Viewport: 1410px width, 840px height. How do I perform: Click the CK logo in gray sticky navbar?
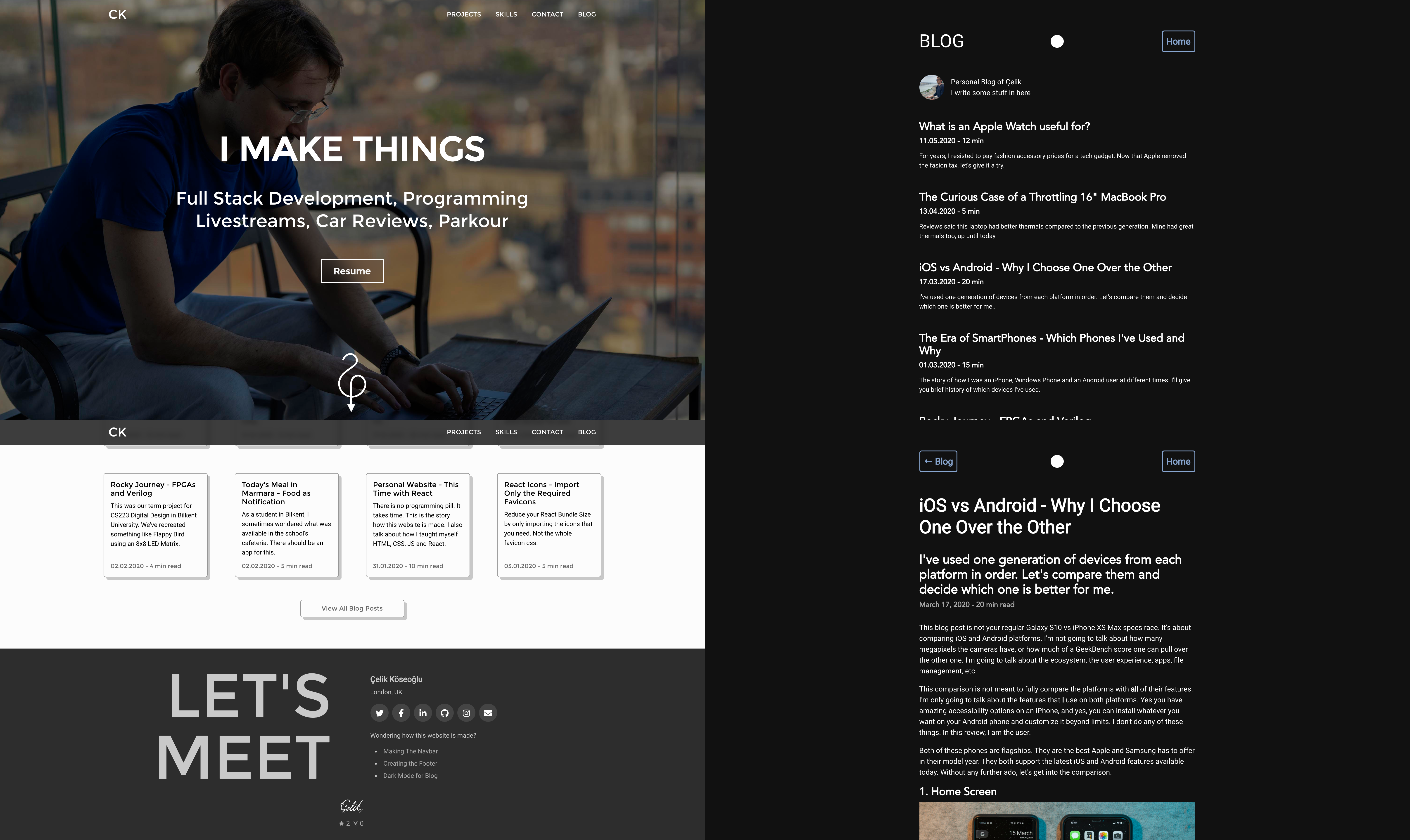(117, 432)
